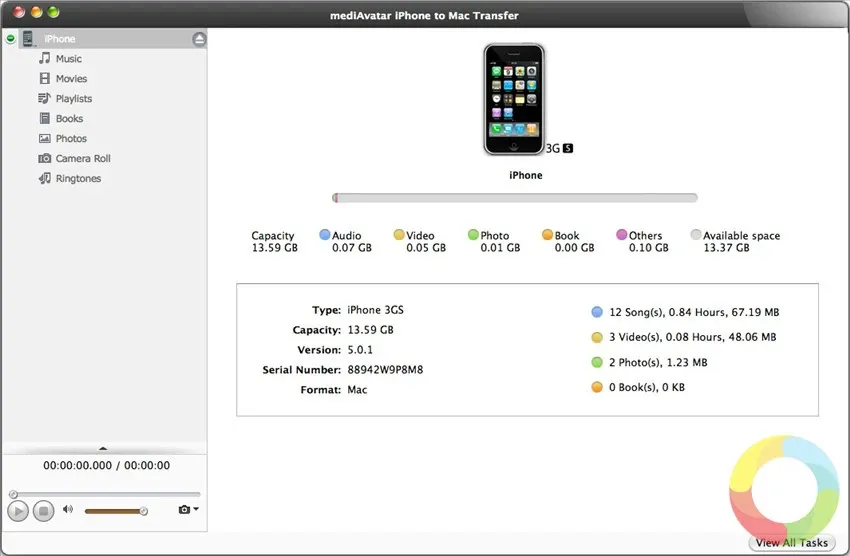Image resolution: width=850 pixels, height=556 pixels.
Task: Click the version value 5.0.1
Action: (x=360, y=350)
